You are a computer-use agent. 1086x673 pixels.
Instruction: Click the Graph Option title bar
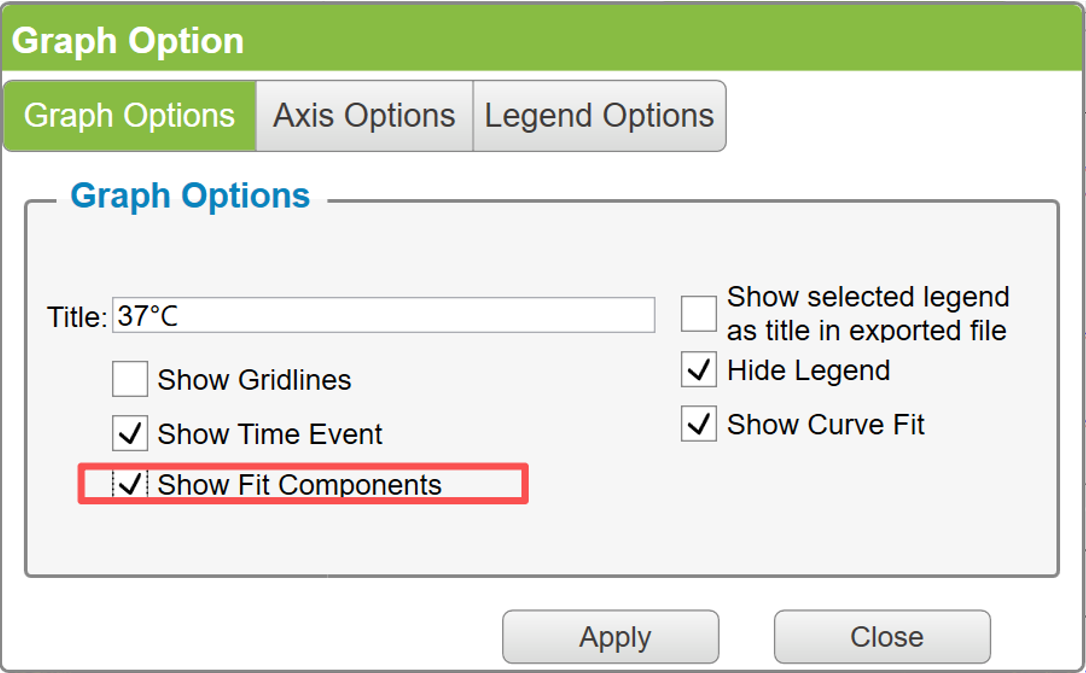tap(543, 40)
